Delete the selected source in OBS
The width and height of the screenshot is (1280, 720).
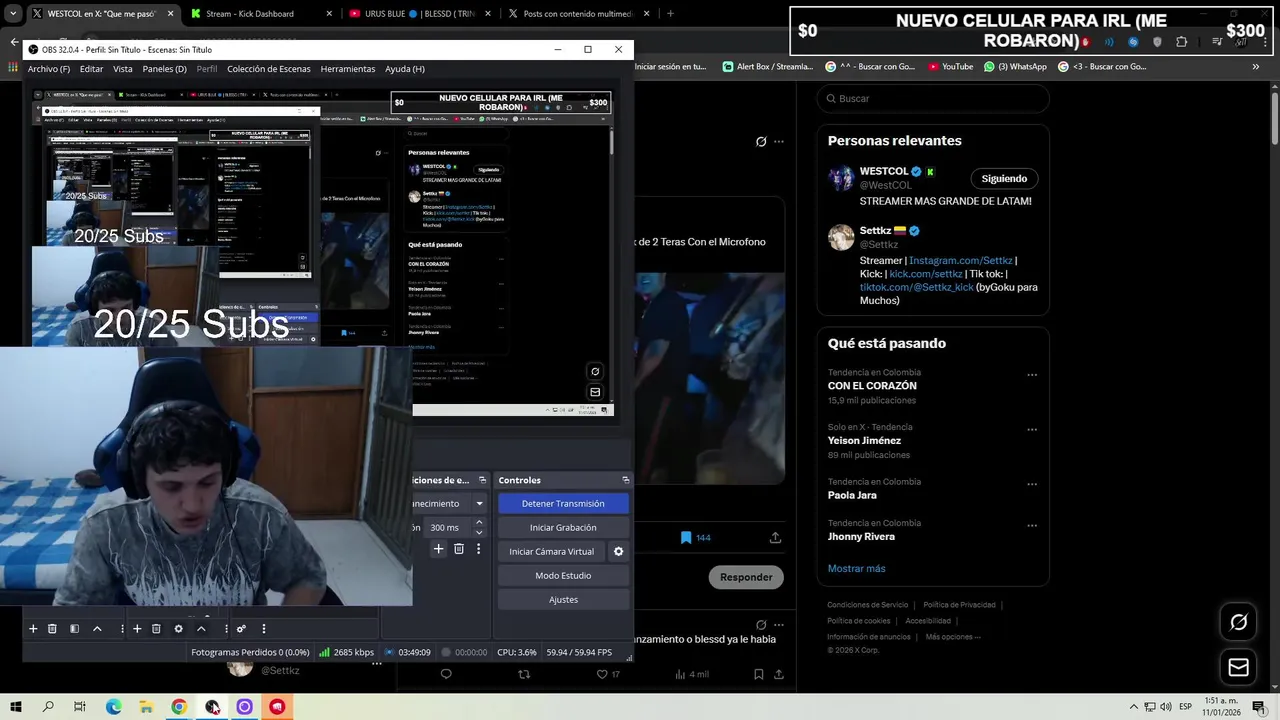tap(156, 629)
